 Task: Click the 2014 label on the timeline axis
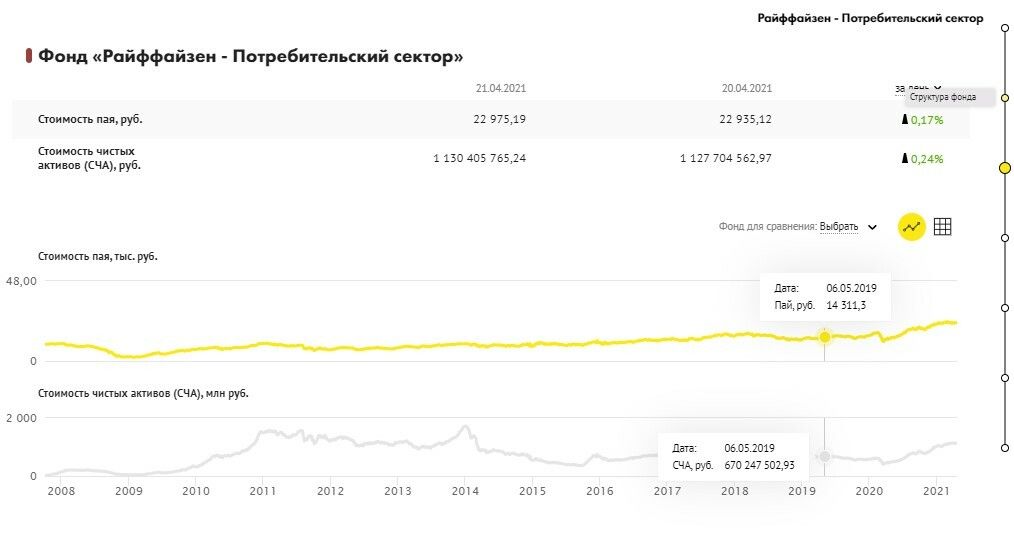[x=465, y=491]
